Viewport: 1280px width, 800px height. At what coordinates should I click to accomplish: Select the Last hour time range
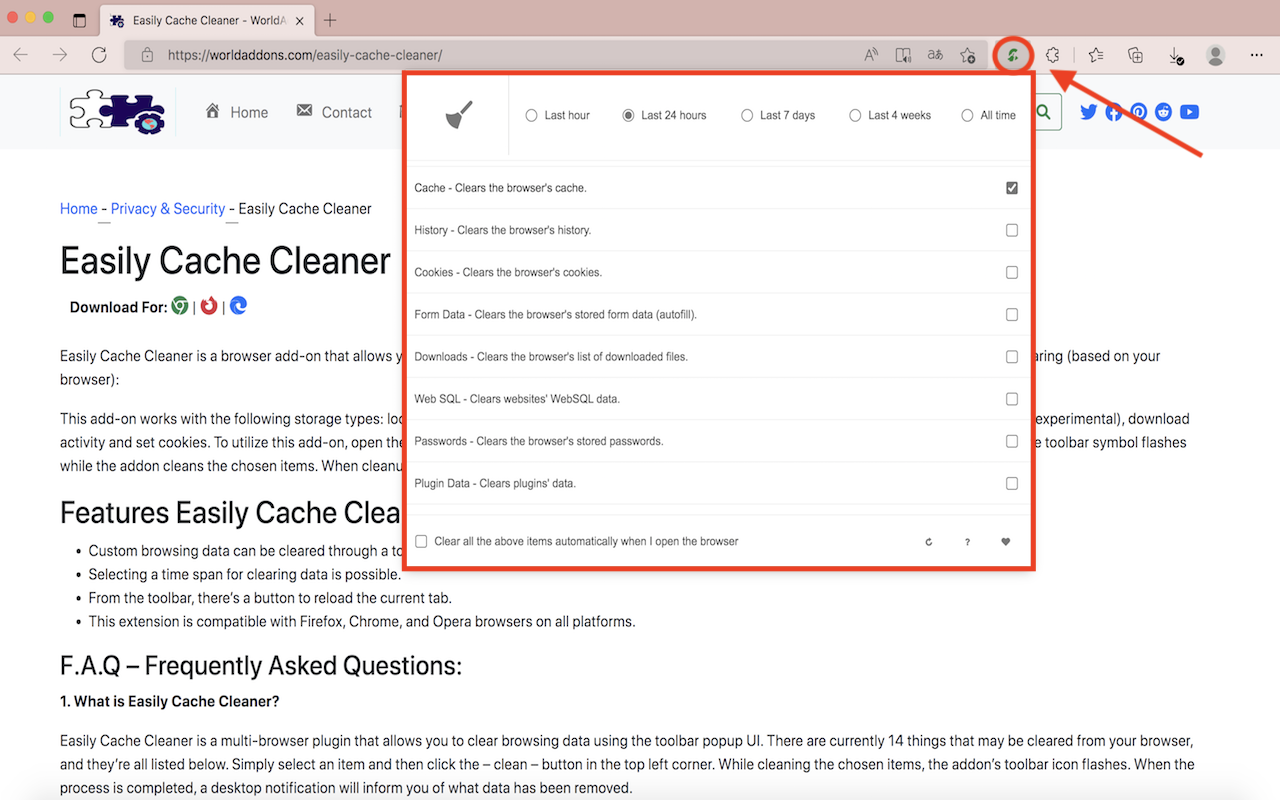(532, 116)
